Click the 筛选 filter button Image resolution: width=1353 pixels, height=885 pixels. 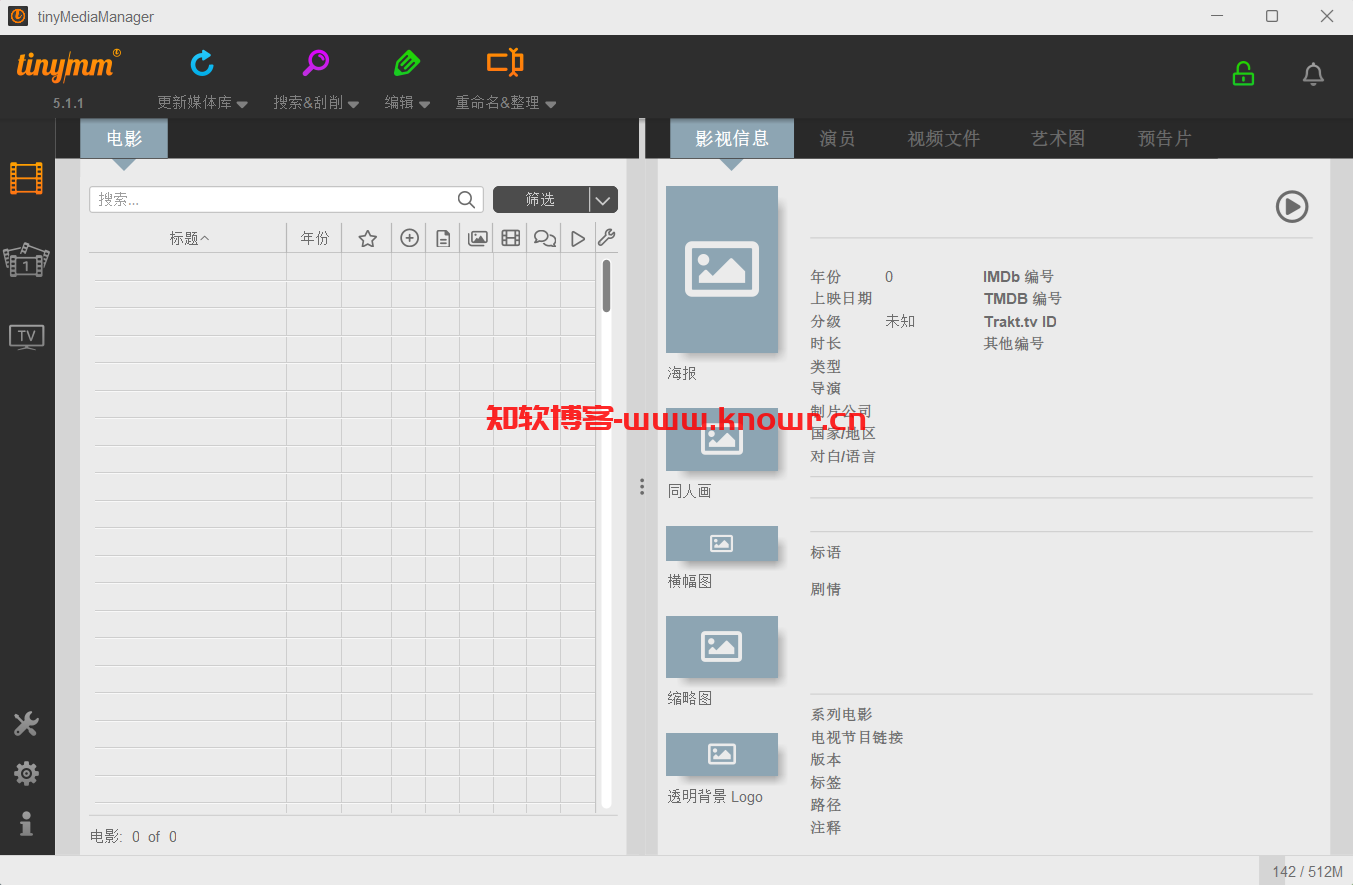[541, 200]
